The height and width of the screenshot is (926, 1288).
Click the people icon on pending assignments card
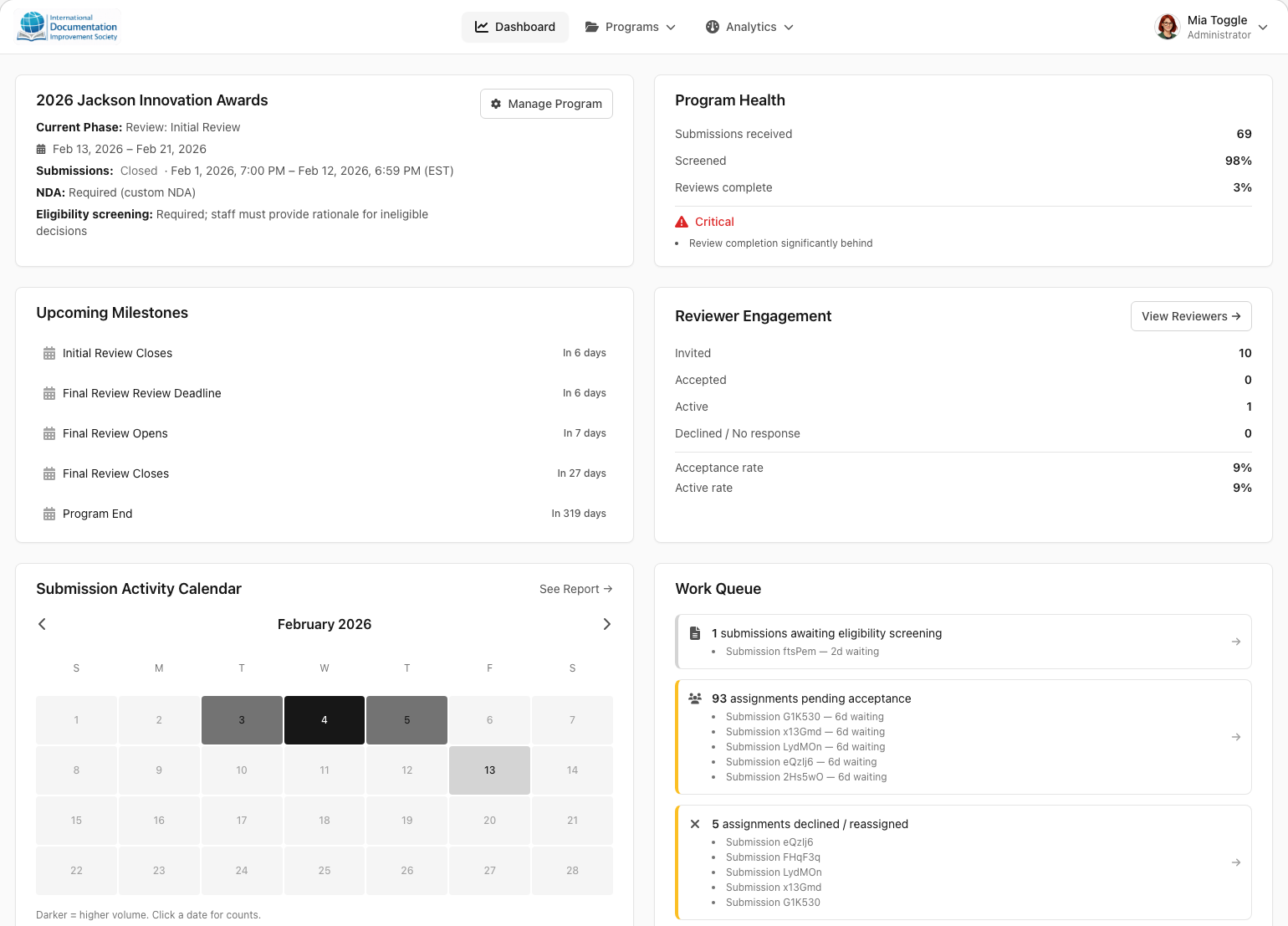(x=694, y=698)
